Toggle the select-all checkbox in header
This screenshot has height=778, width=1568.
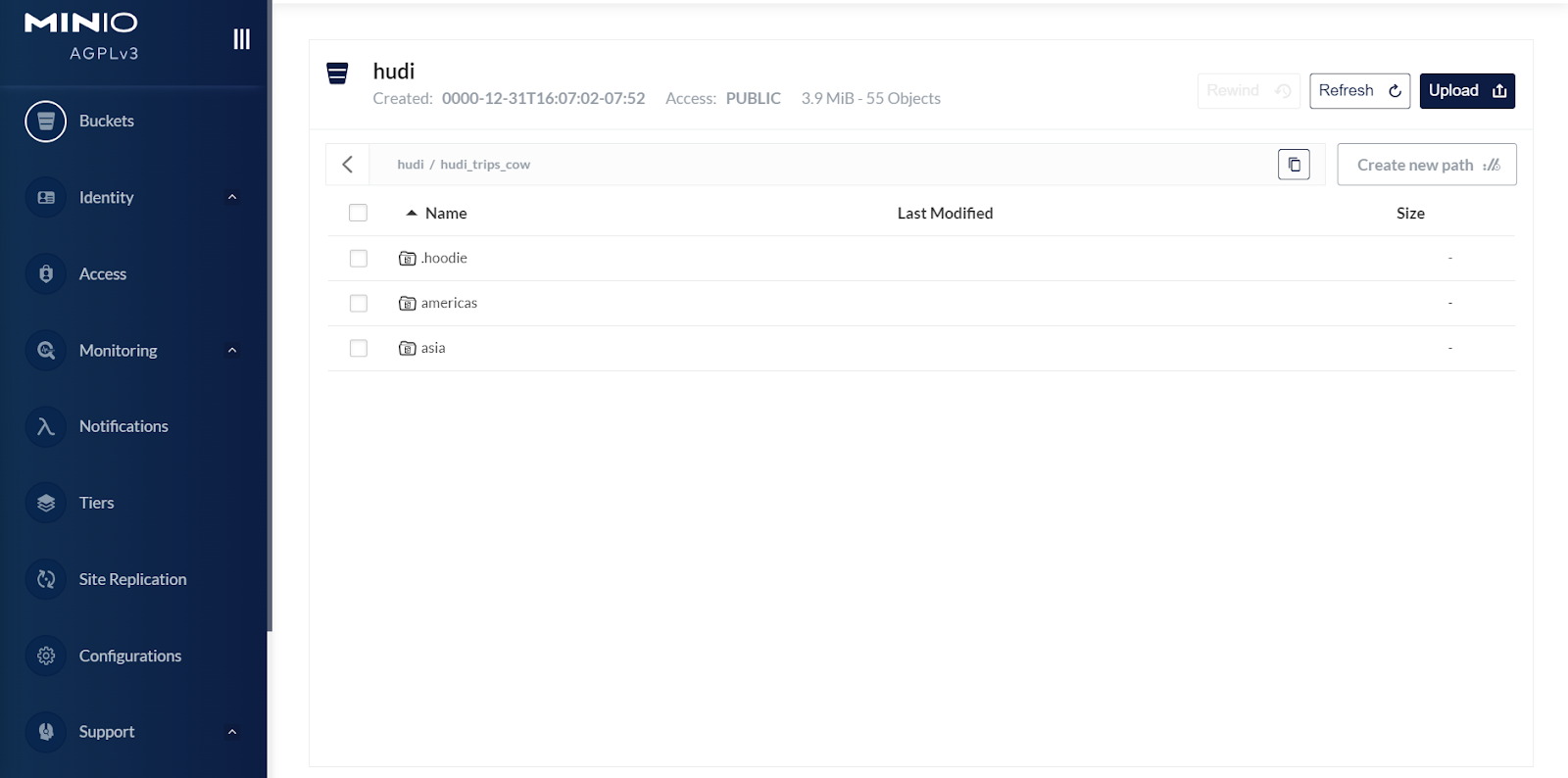click(x=359, y=214)
